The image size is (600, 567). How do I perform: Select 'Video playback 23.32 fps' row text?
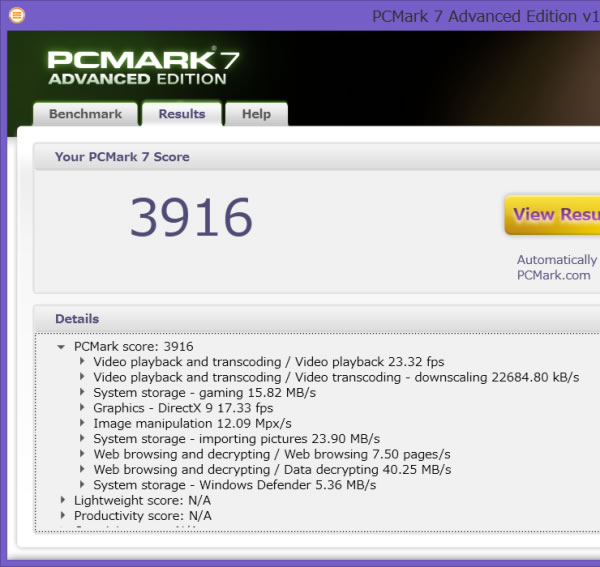point(269,362)
